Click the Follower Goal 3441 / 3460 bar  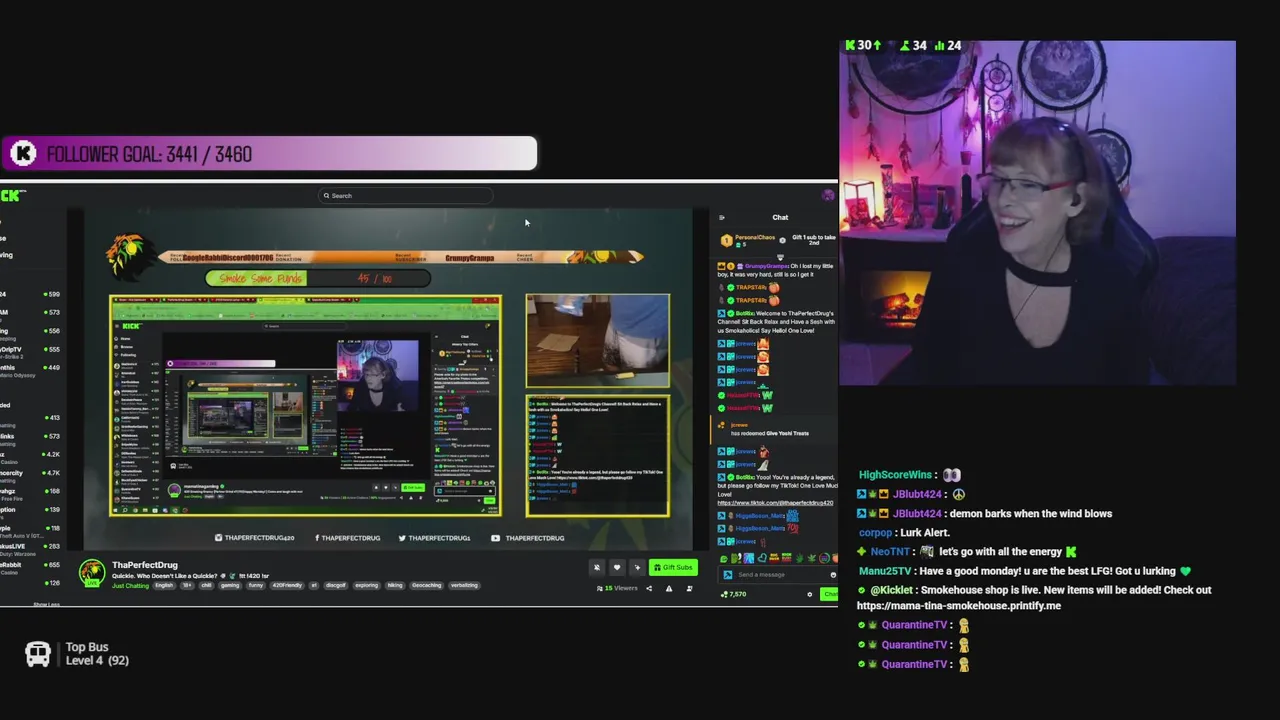(269, 154)
